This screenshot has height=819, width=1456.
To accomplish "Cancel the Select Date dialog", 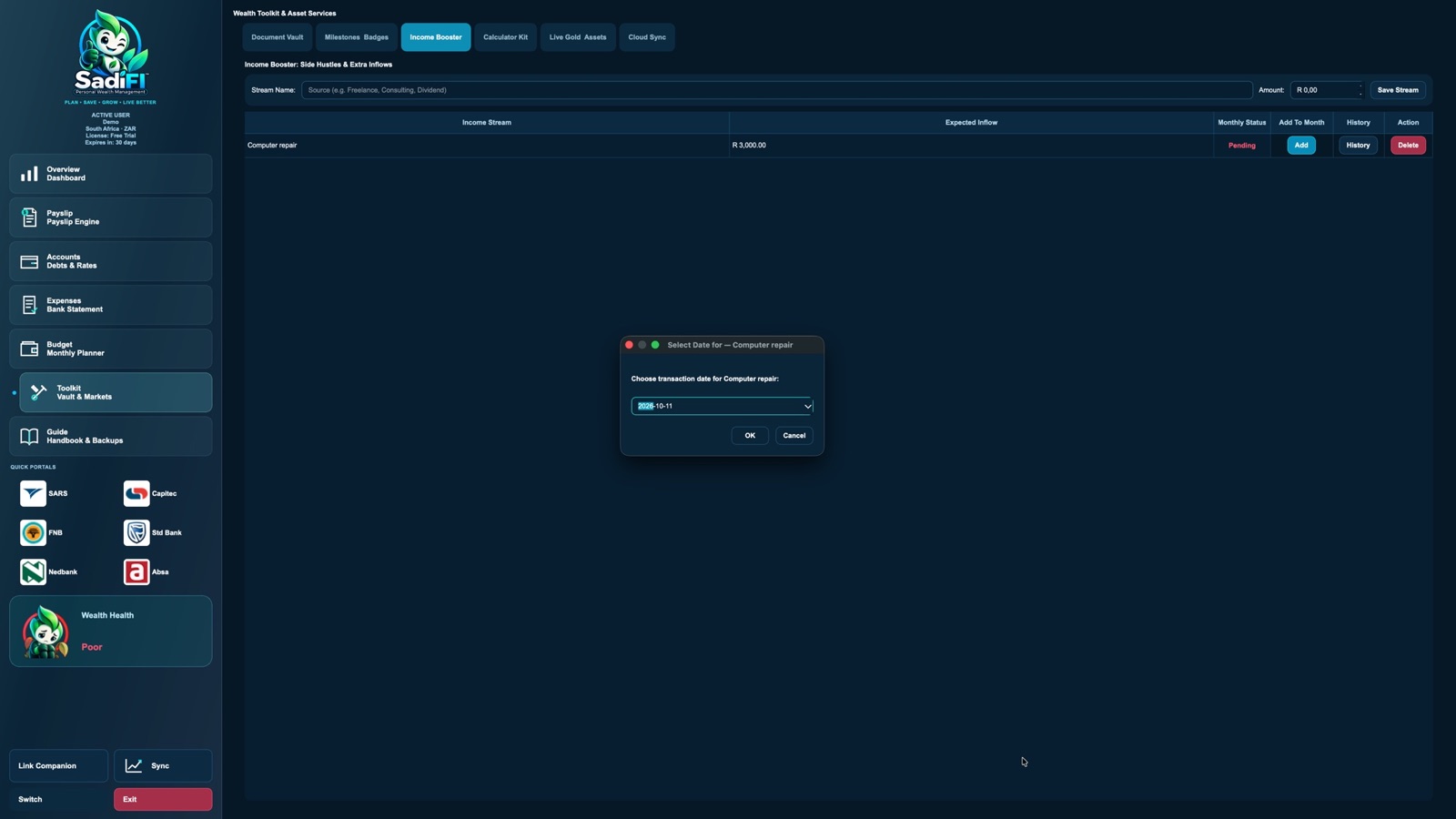I will [x=794, y=435].
